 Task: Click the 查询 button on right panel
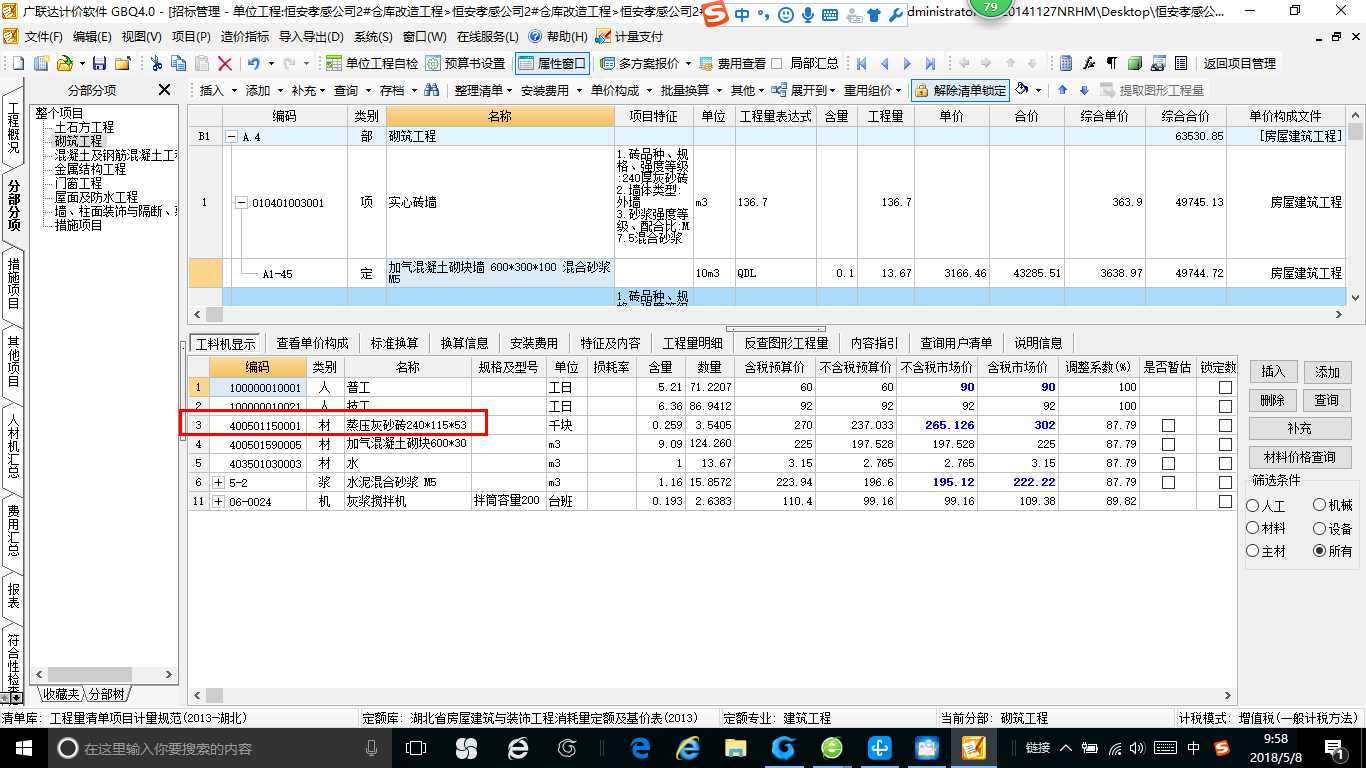tap(1327, 400)
